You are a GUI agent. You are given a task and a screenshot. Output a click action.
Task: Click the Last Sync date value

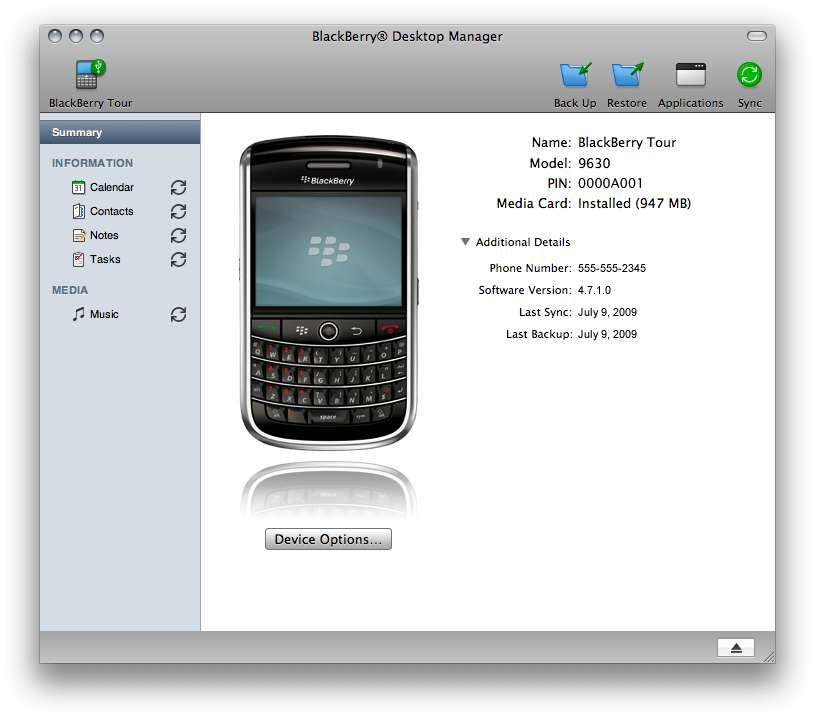click(x=607, y=312)
